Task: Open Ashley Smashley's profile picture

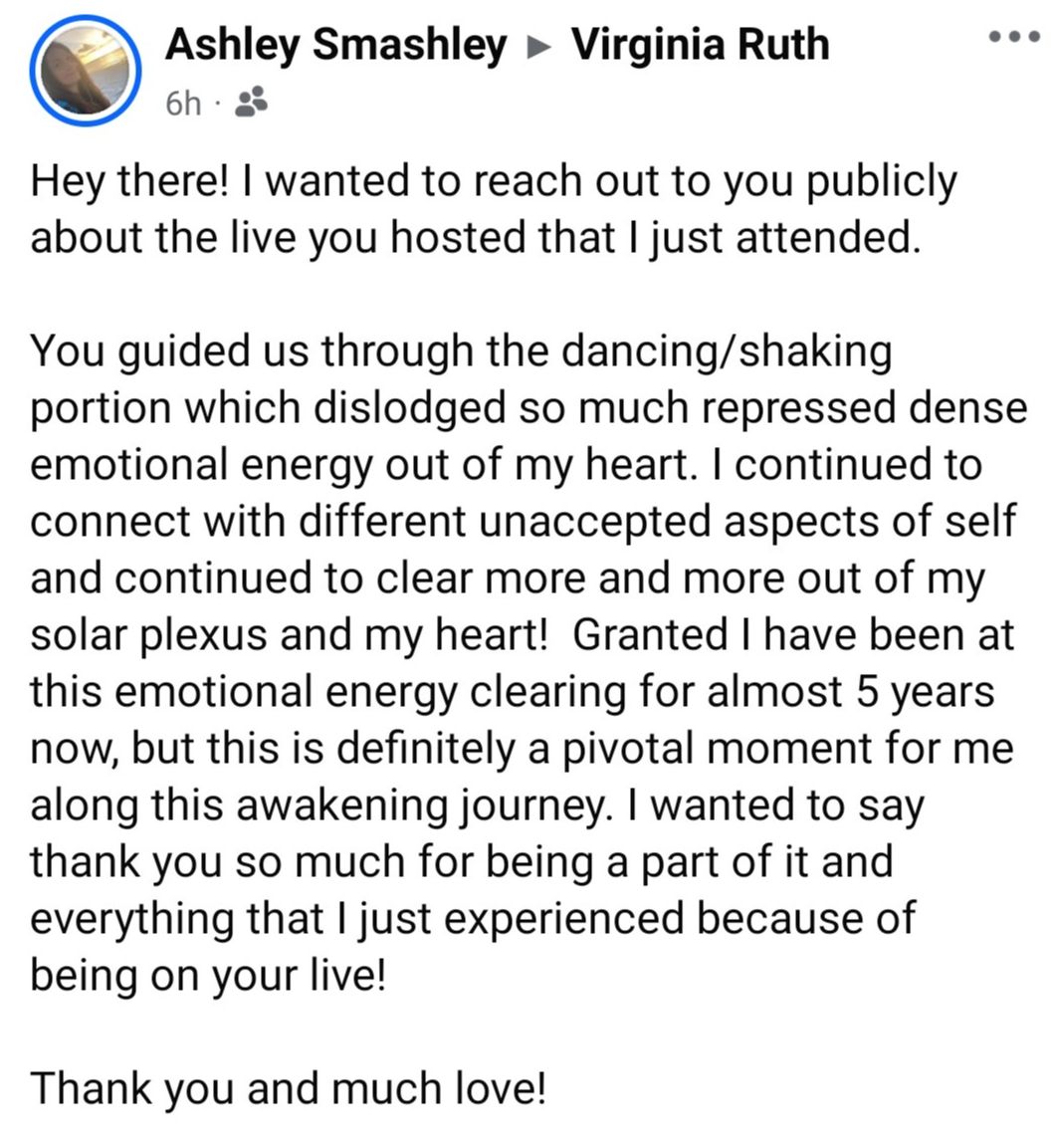Action: (85, 71)
